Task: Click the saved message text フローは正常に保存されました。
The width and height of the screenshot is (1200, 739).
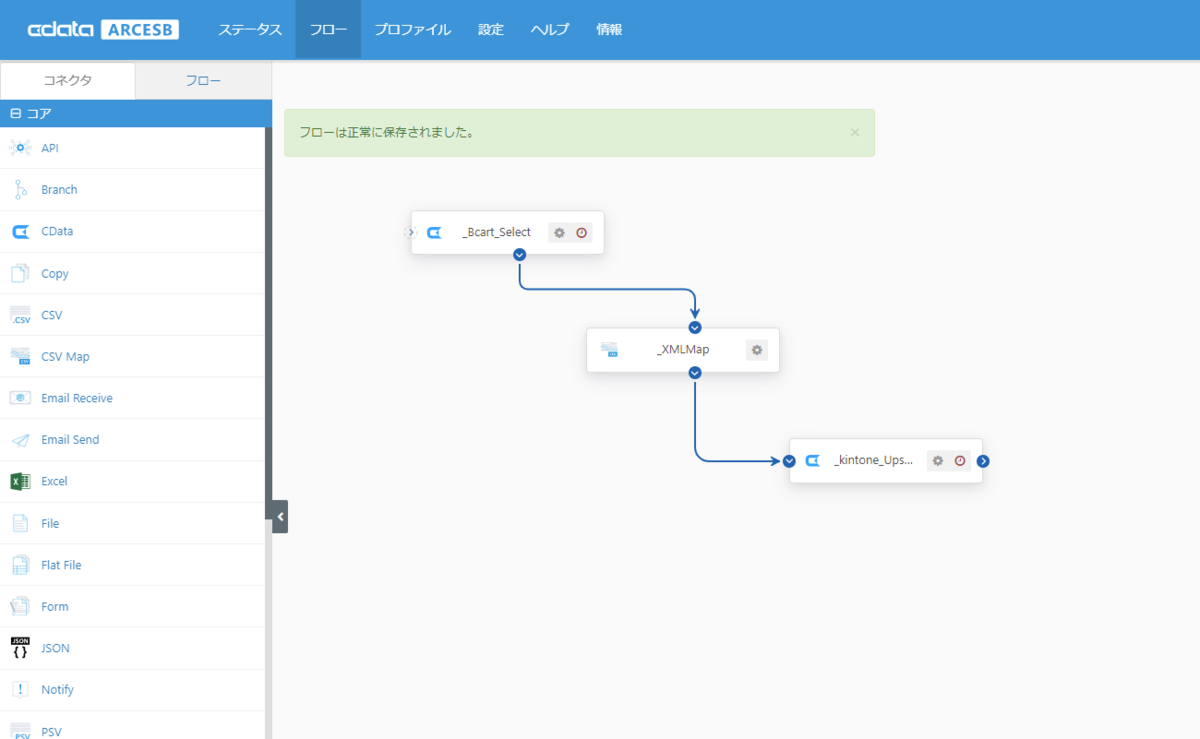Action: pos(387,132)
